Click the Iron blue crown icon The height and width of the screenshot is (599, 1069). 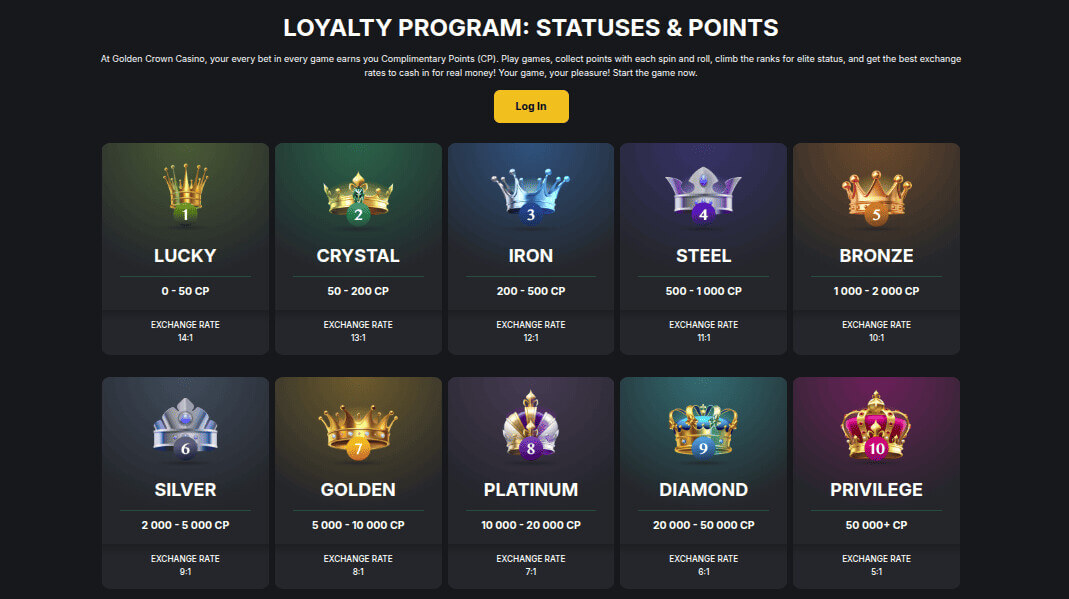(531, 195)
